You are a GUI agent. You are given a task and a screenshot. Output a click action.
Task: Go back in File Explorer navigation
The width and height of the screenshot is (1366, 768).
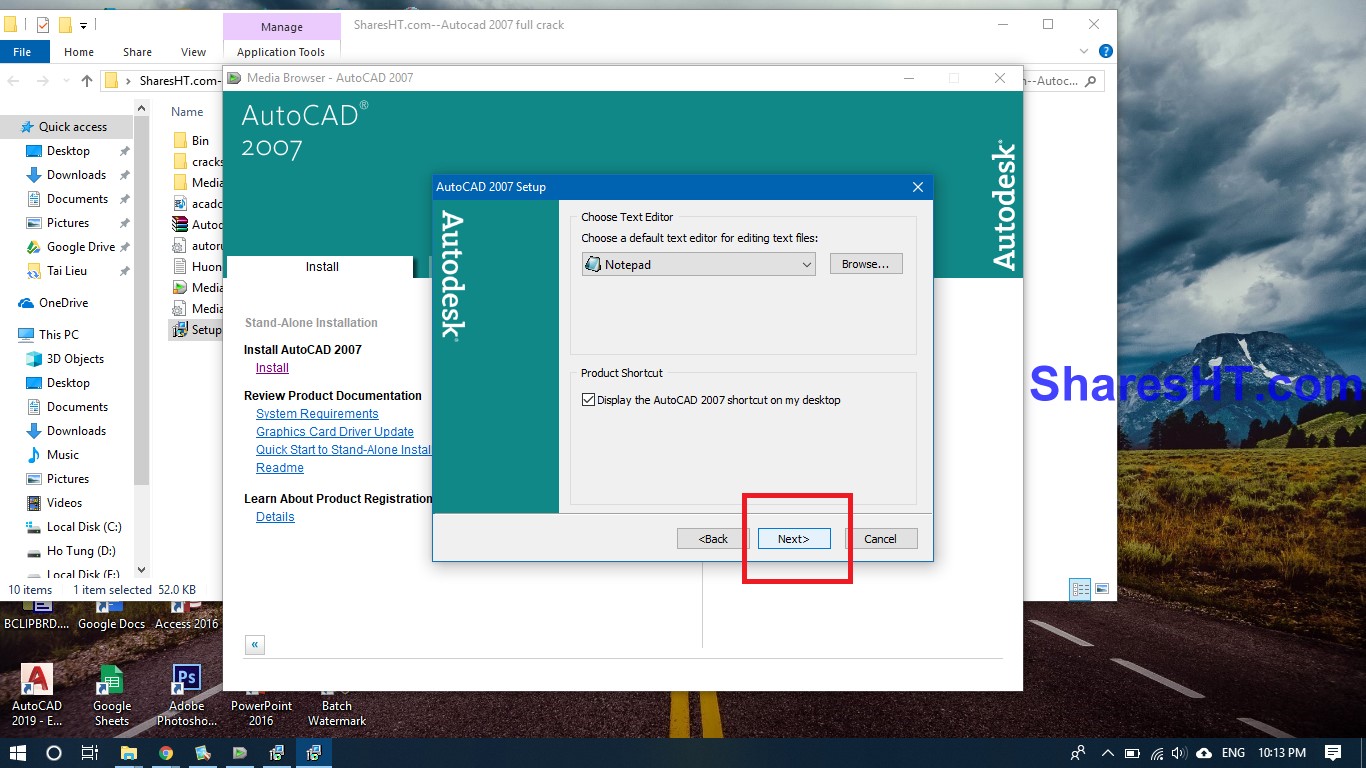(x=14, y=81)
